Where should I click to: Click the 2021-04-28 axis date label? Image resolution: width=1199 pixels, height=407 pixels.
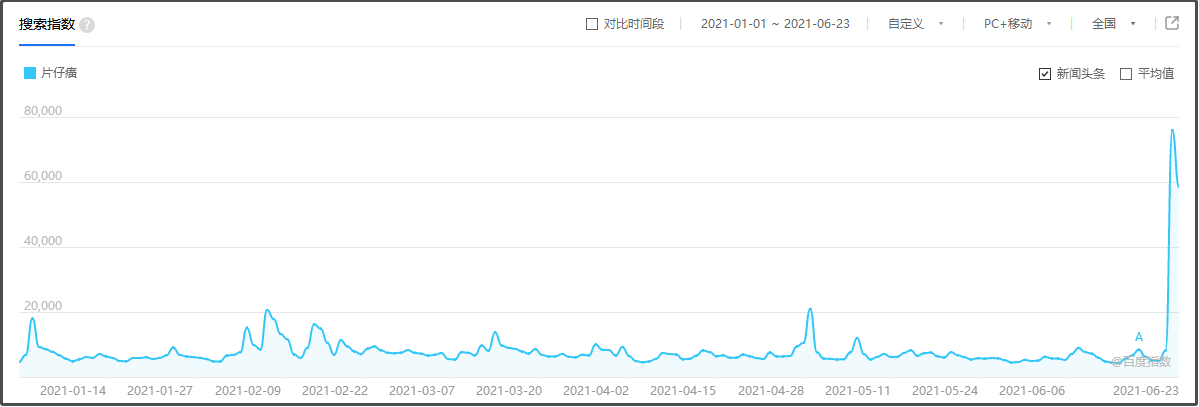(770, 390)
